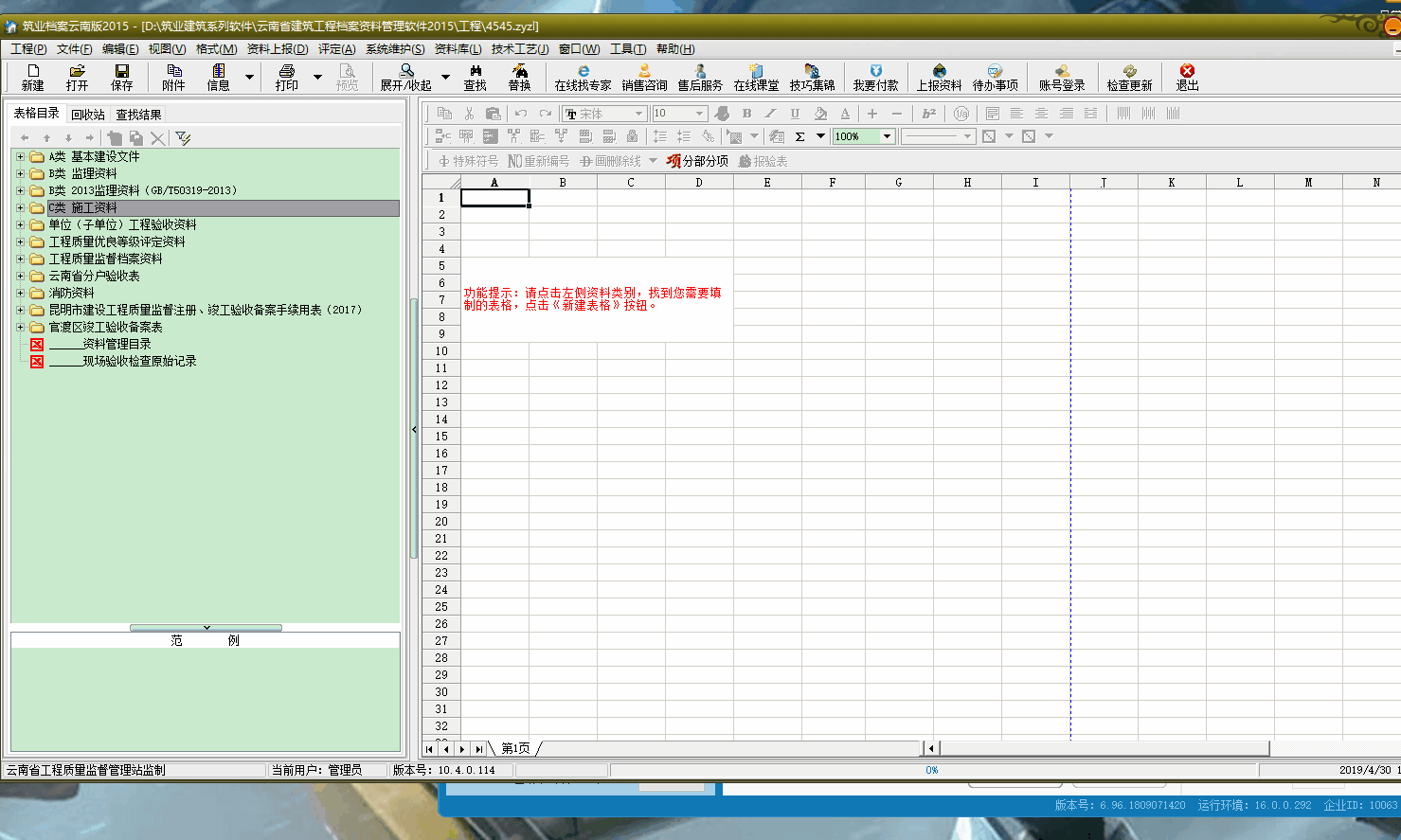
Task: Click the 替换 (Replace) toolbar icon
Action: click(x=520, y=77)
